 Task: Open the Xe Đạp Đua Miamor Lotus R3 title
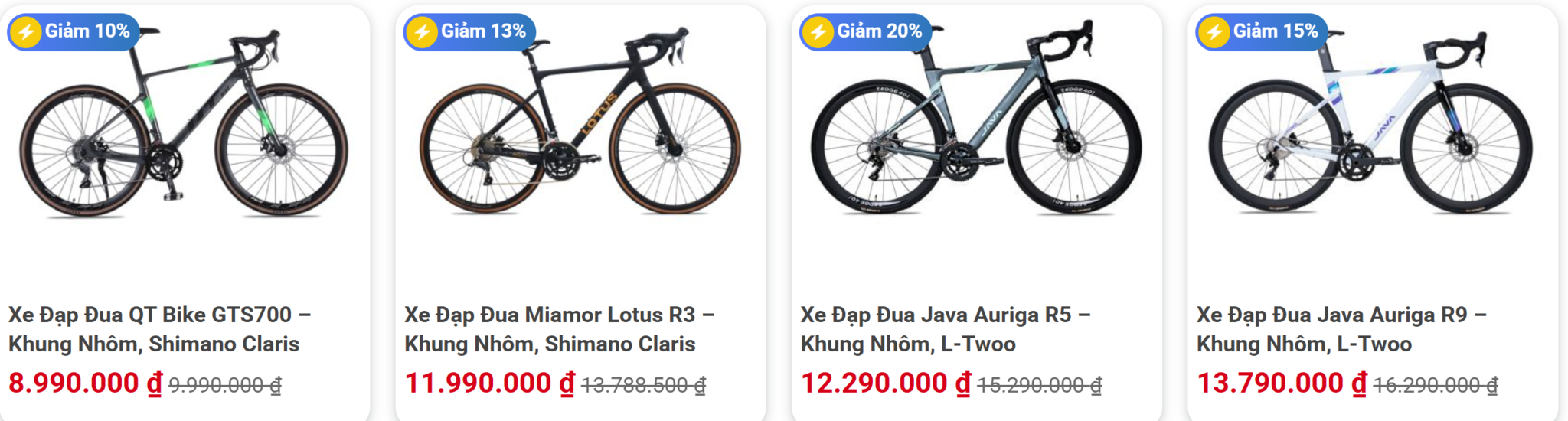point(560,329)
